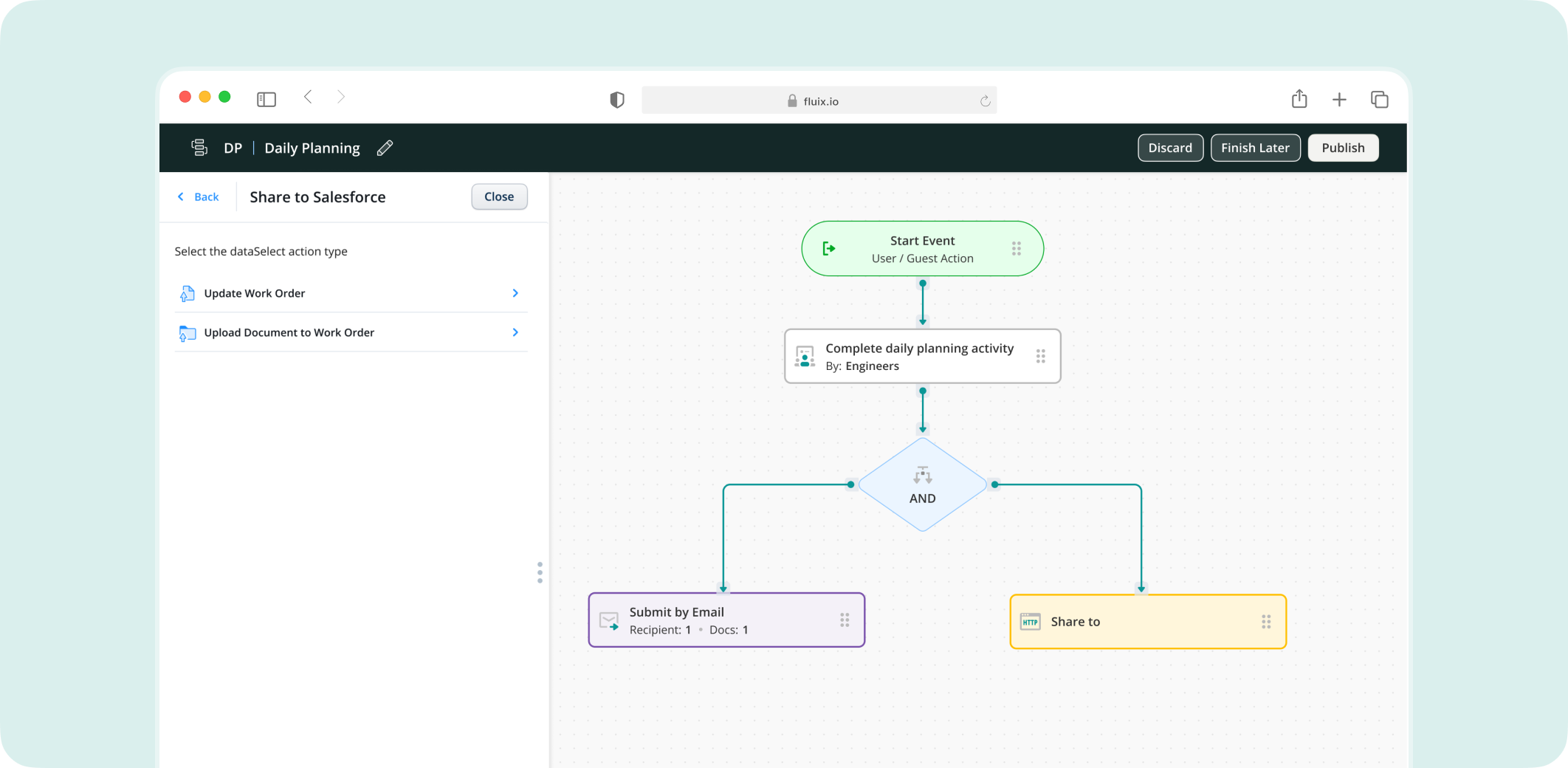
Task: Click drag handle on Start Event node
Action: point(1017,249)
